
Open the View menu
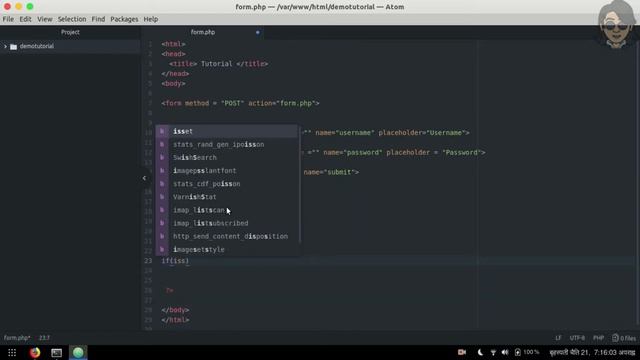click(44, 19)
